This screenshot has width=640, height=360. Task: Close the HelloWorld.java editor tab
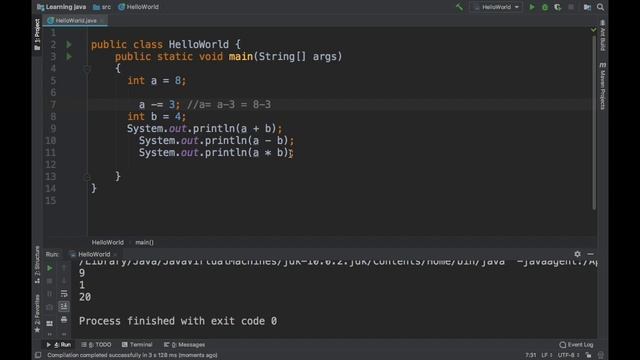tap(102, 20)
